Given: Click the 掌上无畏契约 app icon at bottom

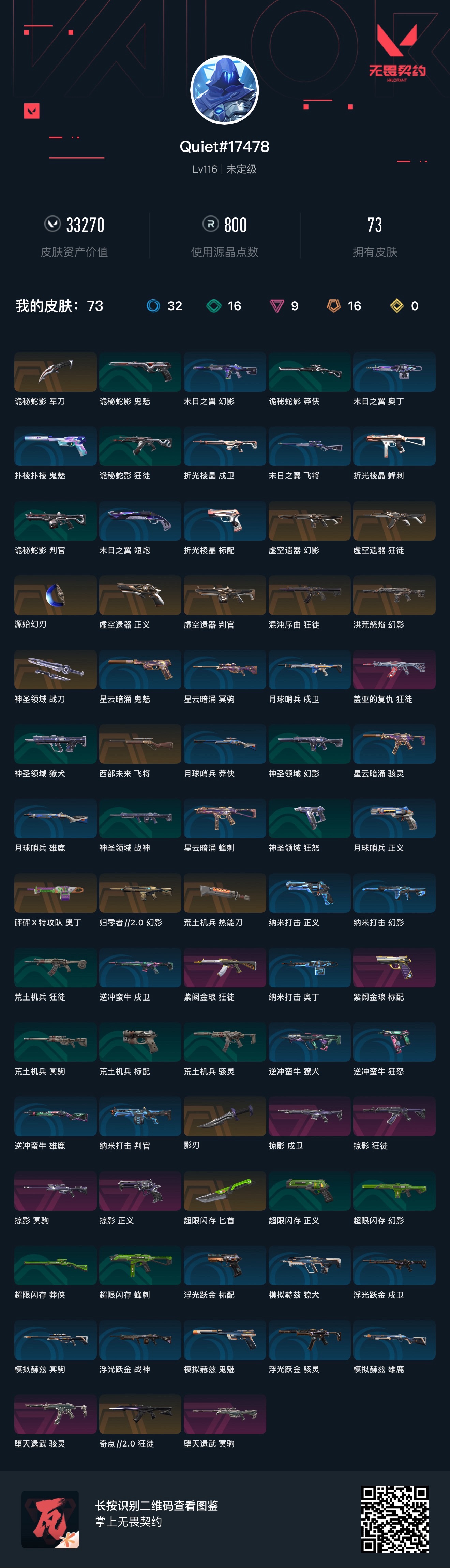Looking at the screenshot, I should click(x=50, y=1519).
